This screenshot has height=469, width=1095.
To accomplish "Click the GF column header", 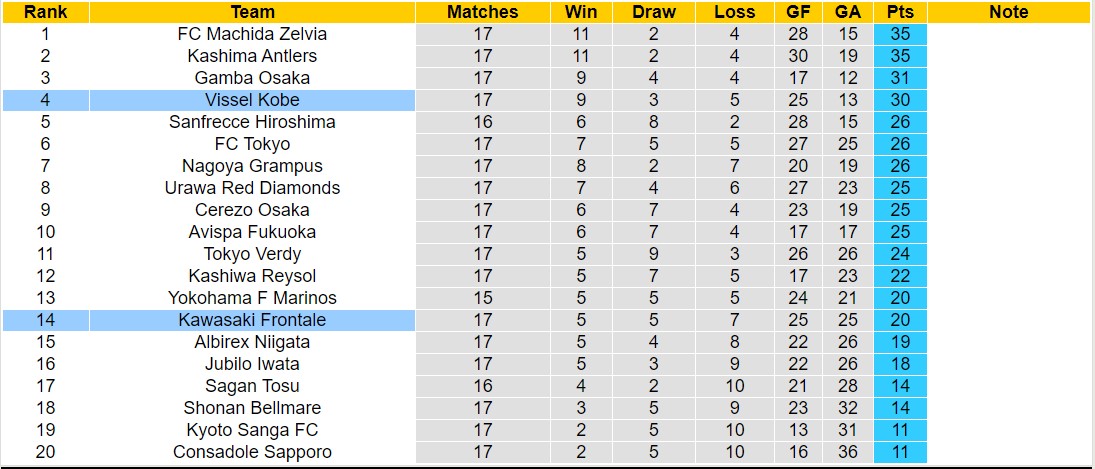I will (797, 12).
